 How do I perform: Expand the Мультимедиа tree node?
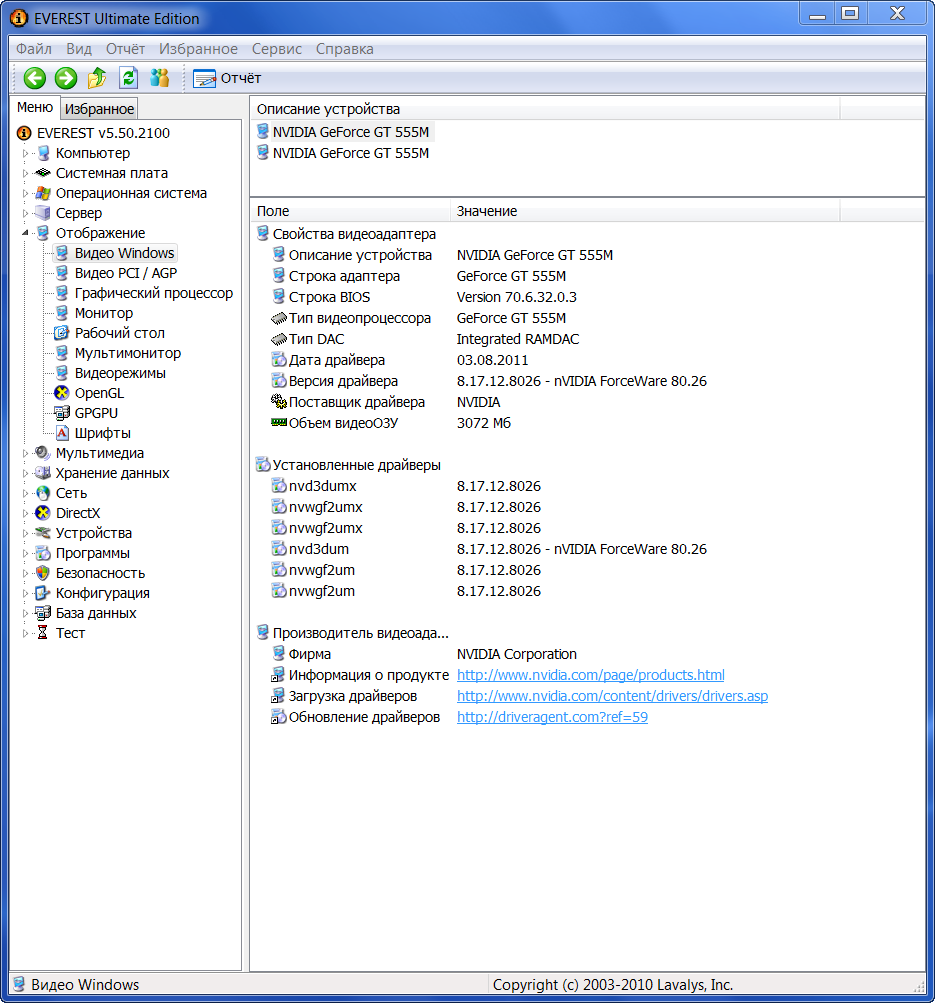click(x=26, y=453)
